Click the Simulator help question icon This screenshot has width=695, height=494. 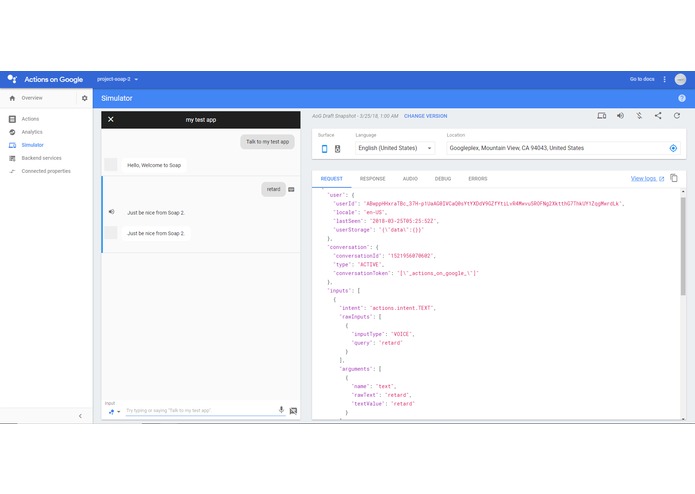point(682,98)
